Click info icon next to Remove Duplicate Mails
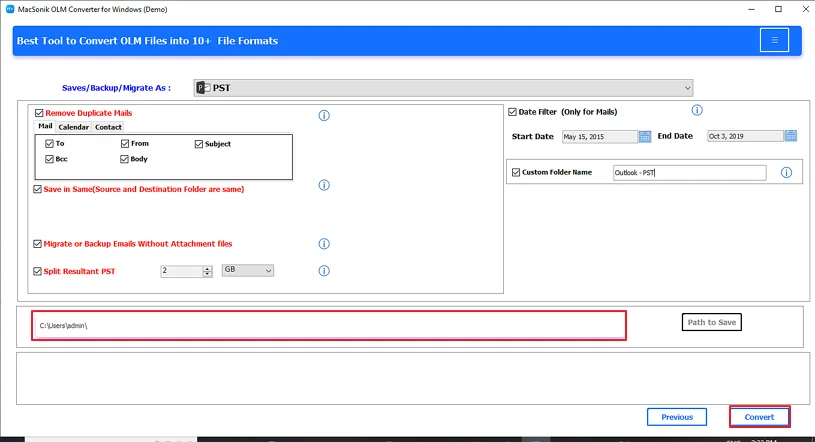This screenshot has width=815, height=442. 324,116
